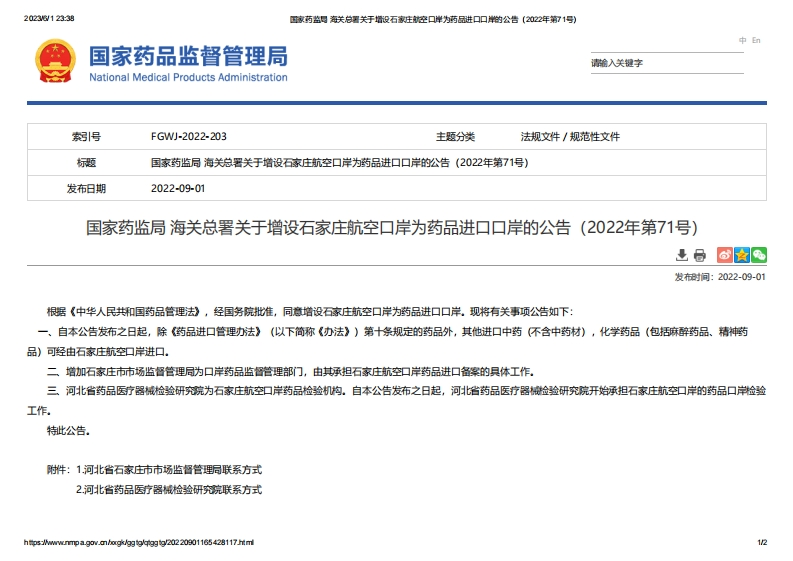Share via the green WeChat icon
Image resolution: width=793 pixels, height=561 pixels.
(x=759, y=256)
